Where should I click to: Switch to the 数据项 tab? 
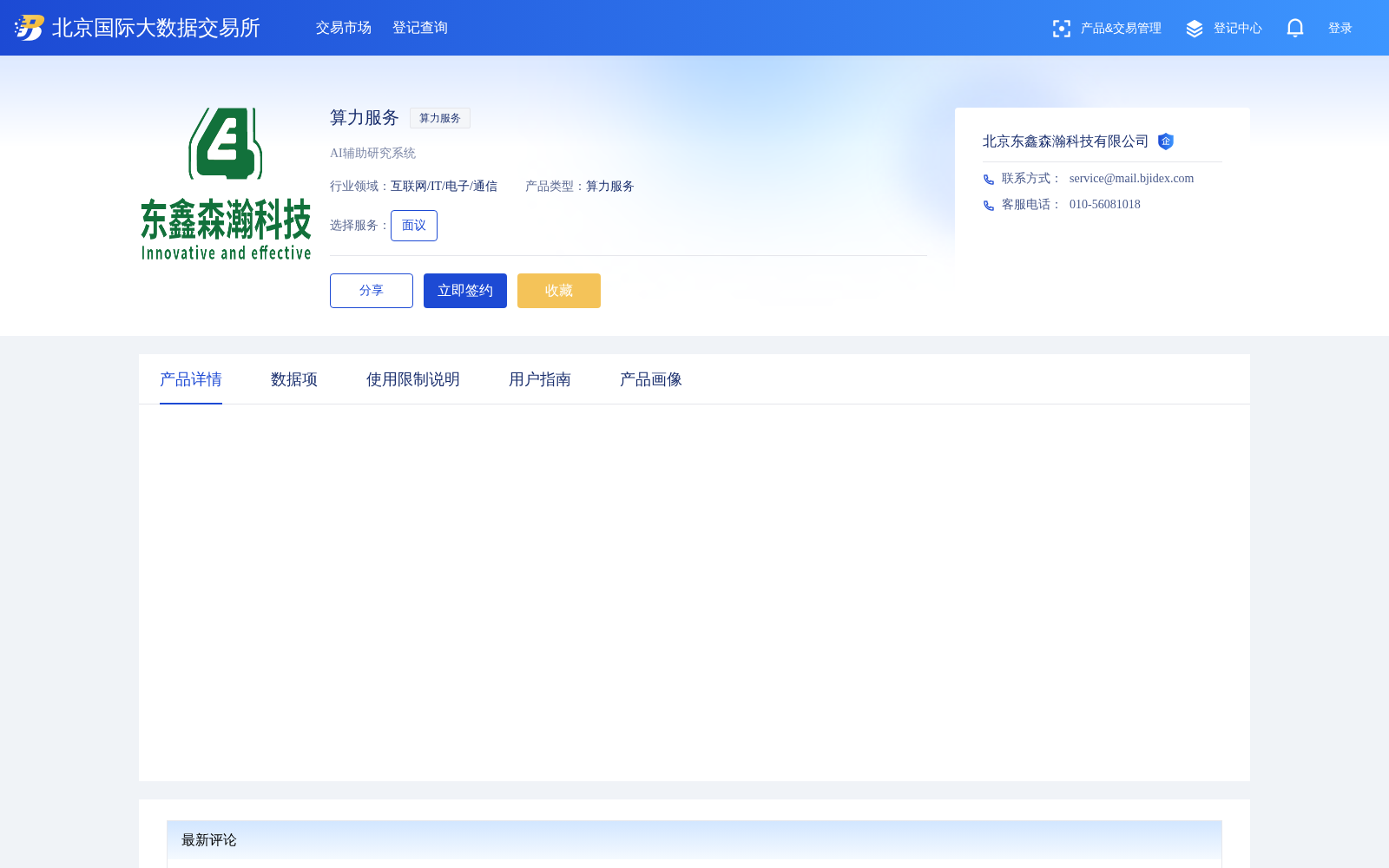(x=294, y=379)
